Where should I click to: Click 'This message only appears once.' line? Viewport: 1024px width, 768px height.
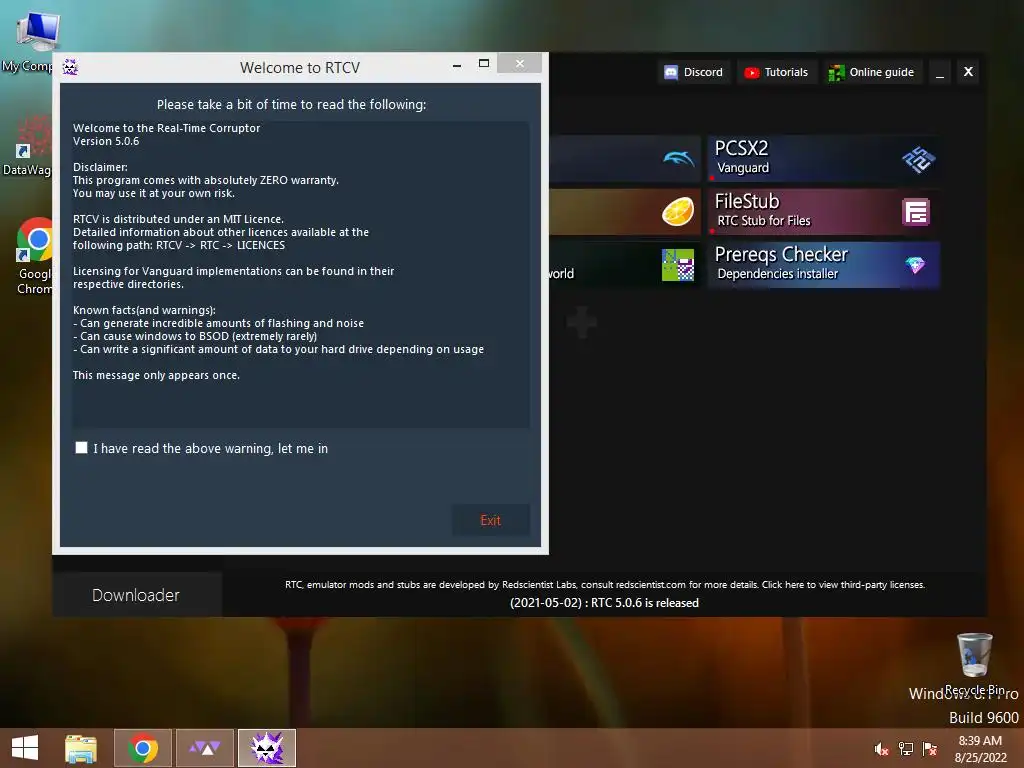pyautogui.click(x=156, y=375)
